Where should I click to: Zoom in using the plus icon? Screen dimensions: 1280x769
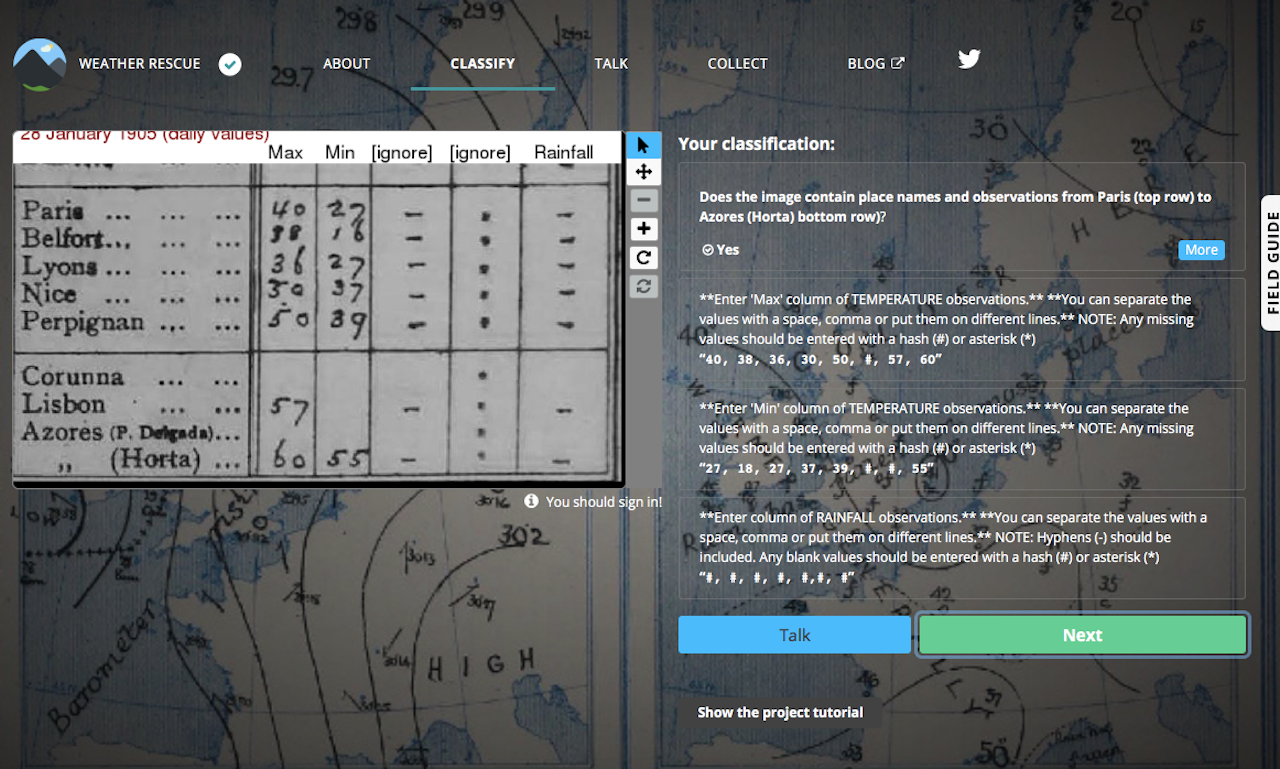643,228
